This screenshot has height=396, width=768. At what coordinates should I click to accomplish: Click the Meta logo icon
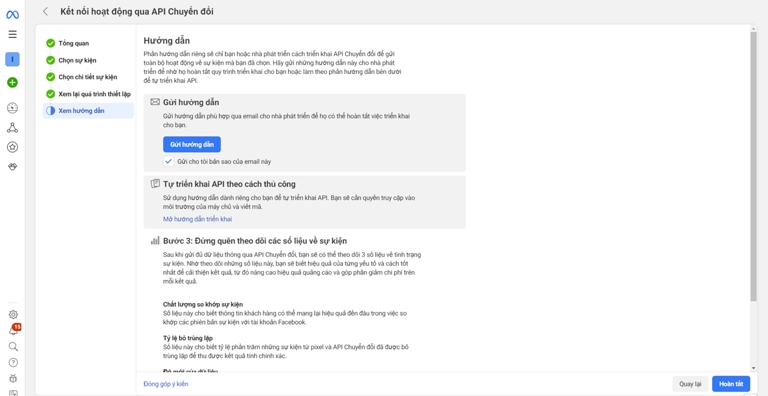coord(12,15)
